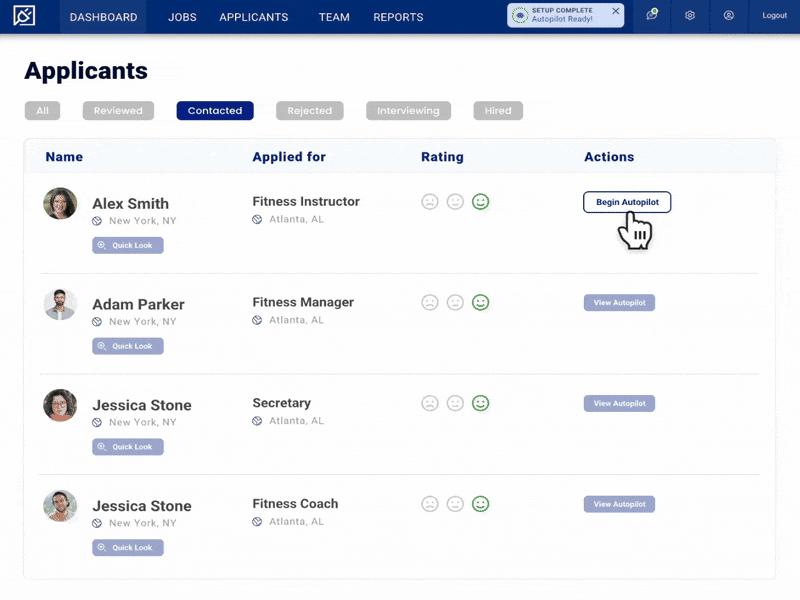Rate Fitness Coach applicant with happy face

(481, 504)
